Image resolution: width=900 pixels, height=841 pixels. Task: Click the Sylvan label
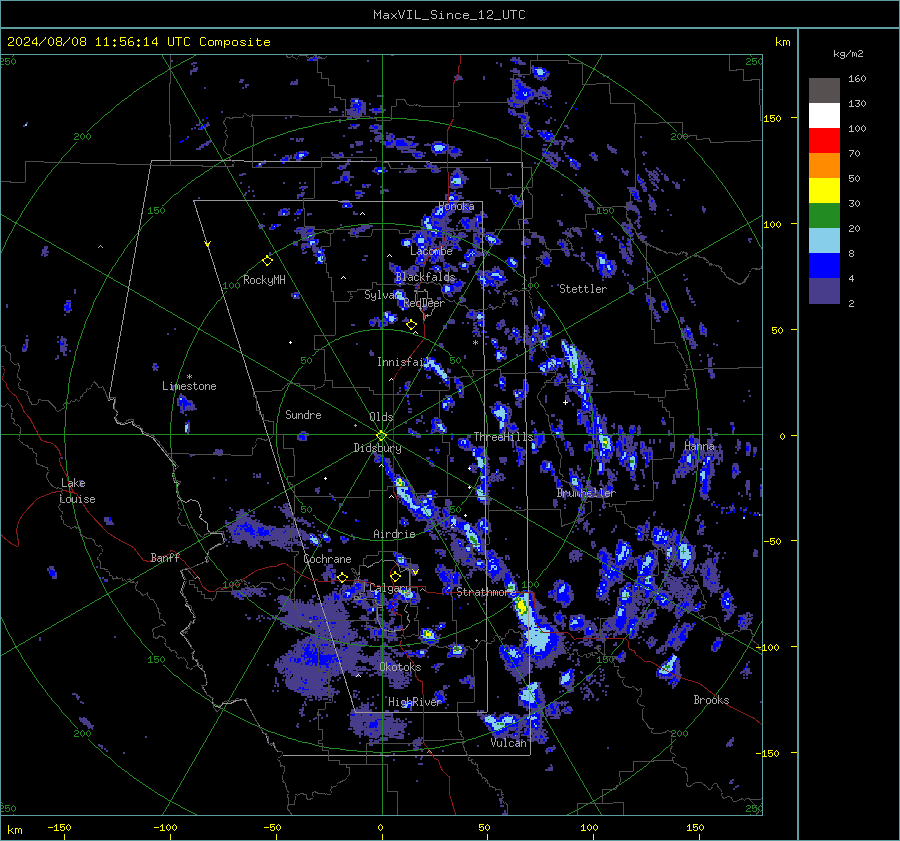pyautogui.click(x=382, y=295)
